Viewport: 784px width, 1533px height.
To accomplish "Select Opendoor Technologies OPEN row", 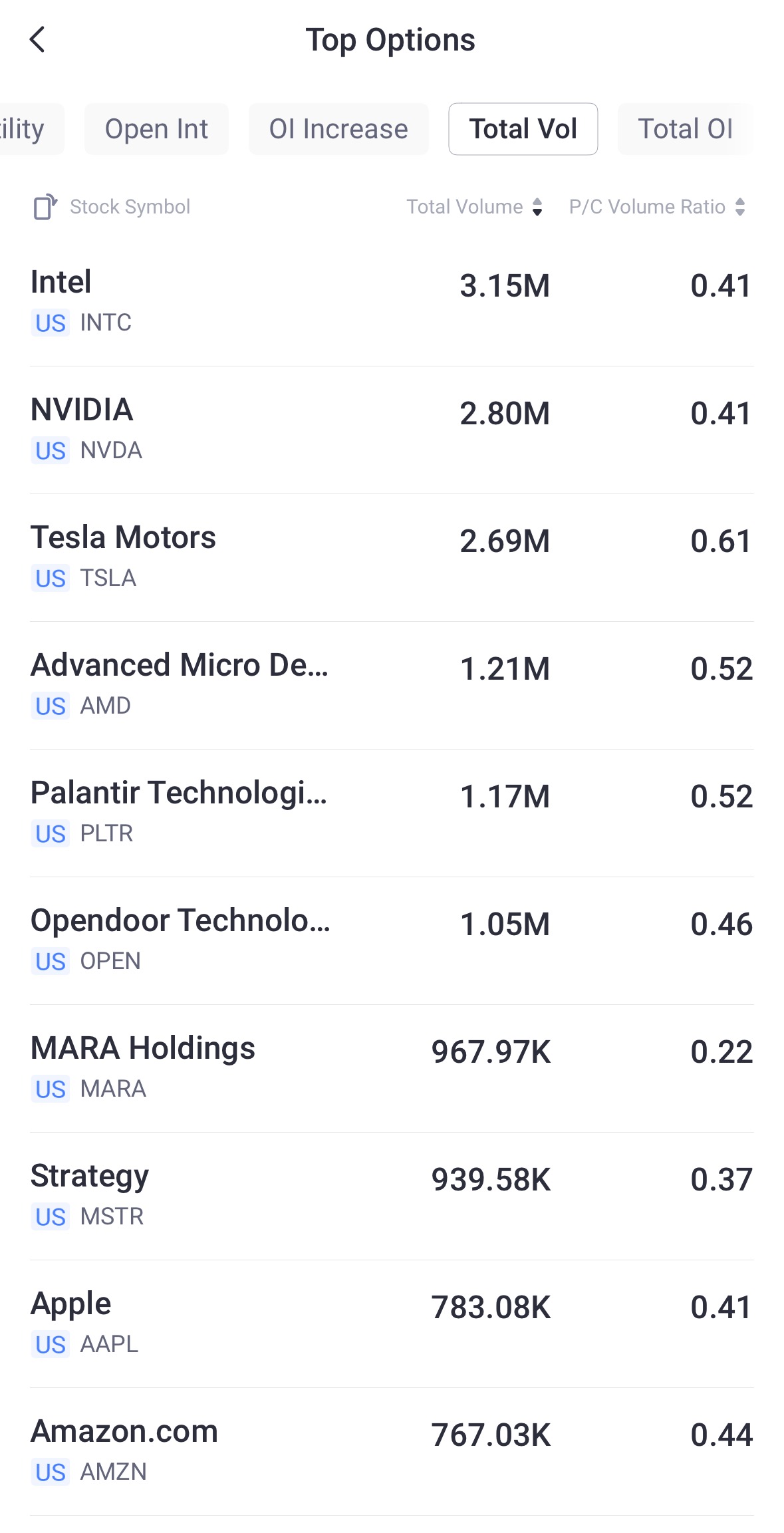I will [392, 940].
